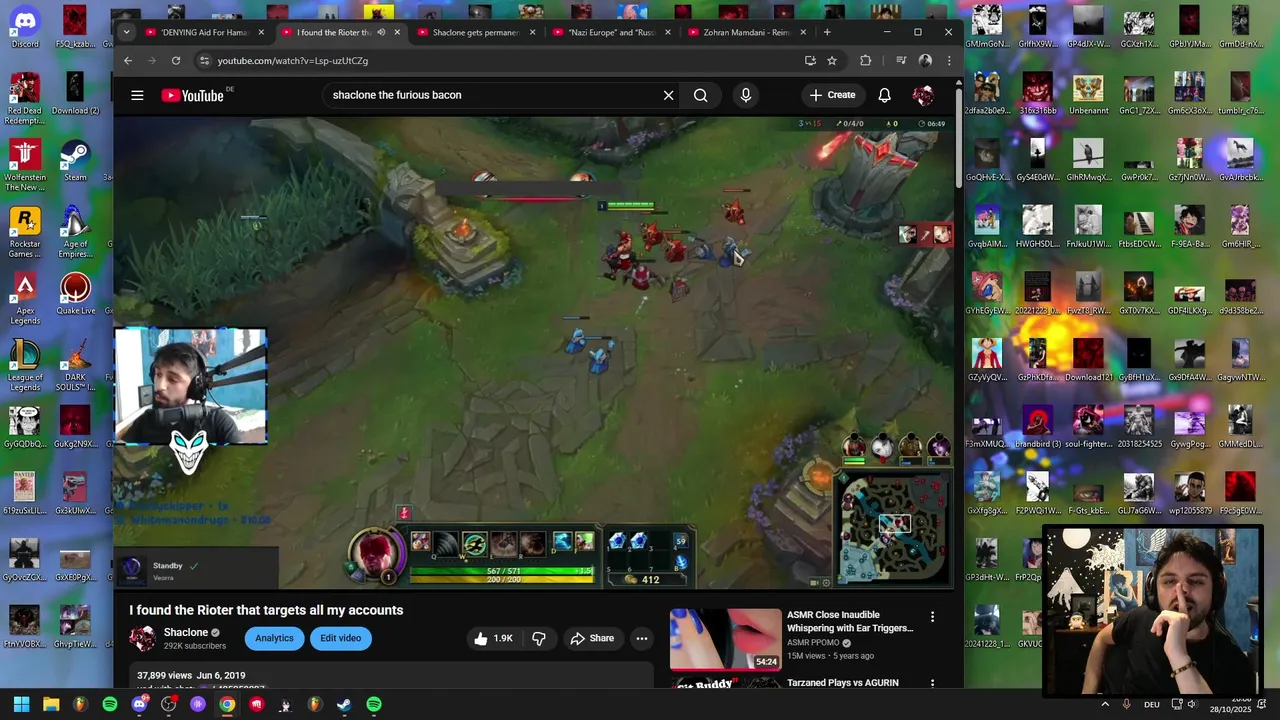
Task: Open Windows Start menu
Action: 21,704
